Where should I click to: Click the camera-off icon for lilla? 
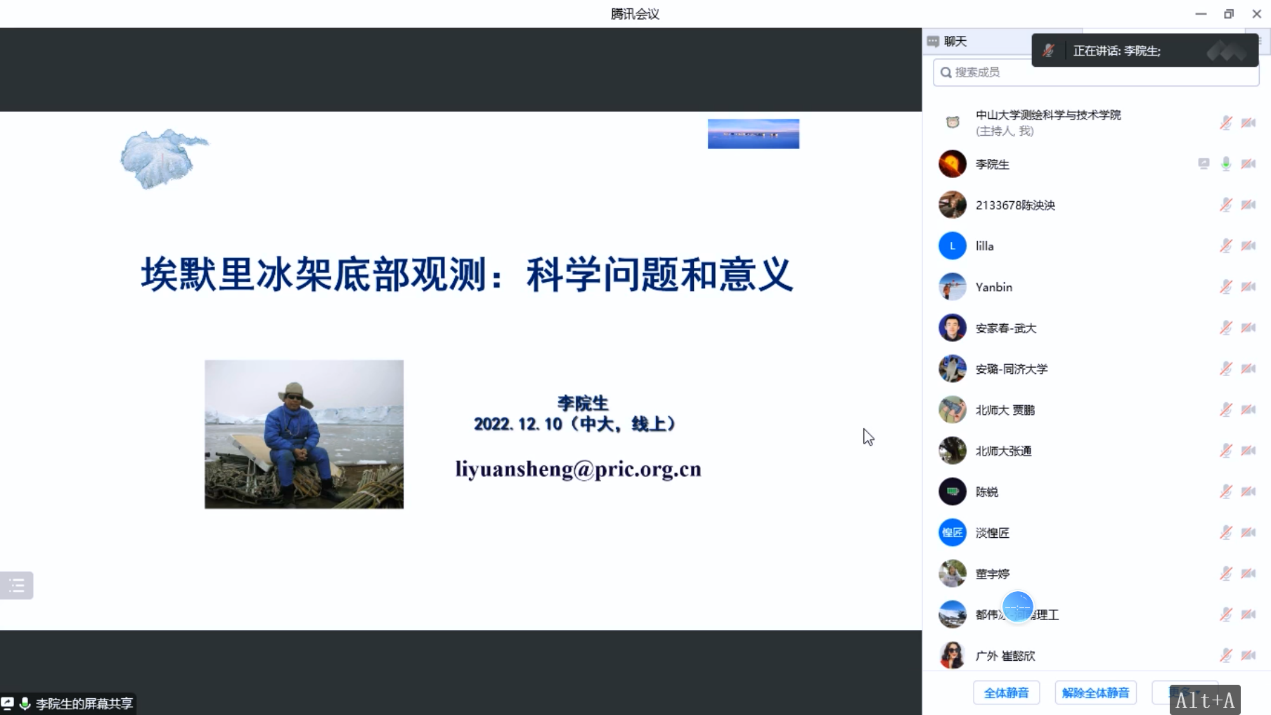tap(1248, 246)
